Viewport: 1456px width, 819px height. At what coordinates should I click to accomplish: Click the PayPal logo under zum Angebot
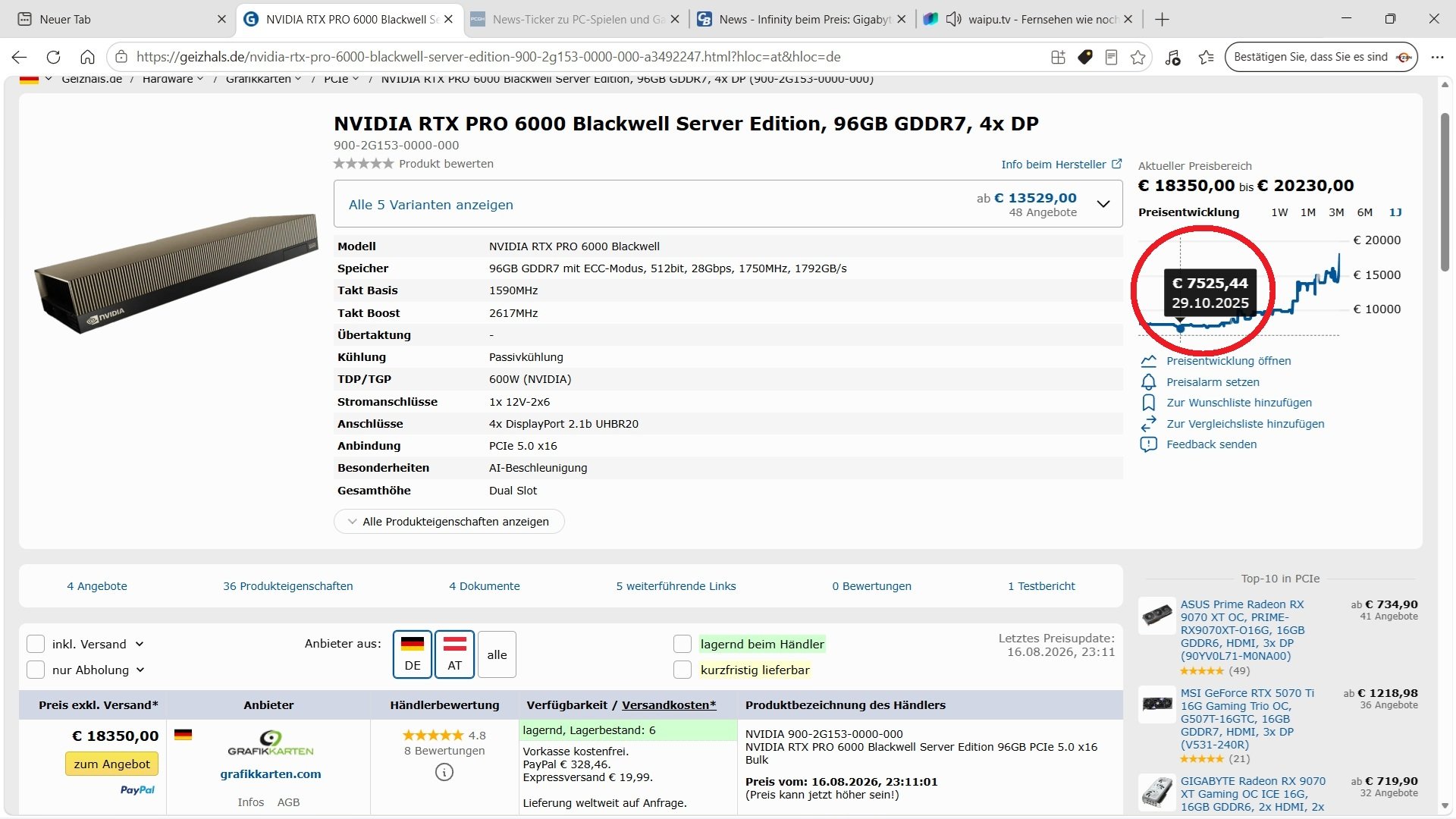(x=137, y=790)
